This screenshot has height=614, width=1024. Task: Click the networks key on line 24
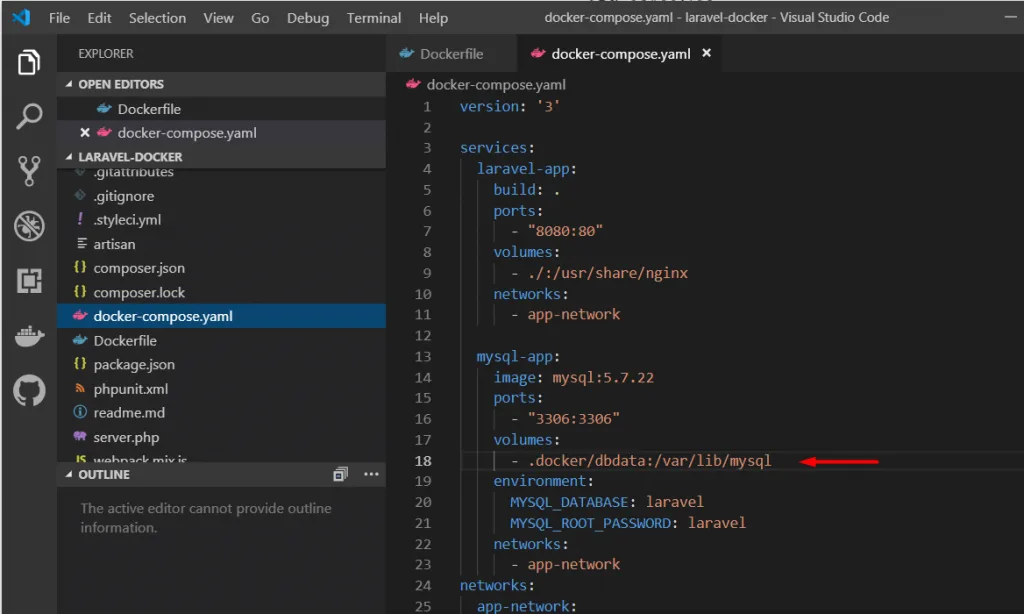point(493,585)
